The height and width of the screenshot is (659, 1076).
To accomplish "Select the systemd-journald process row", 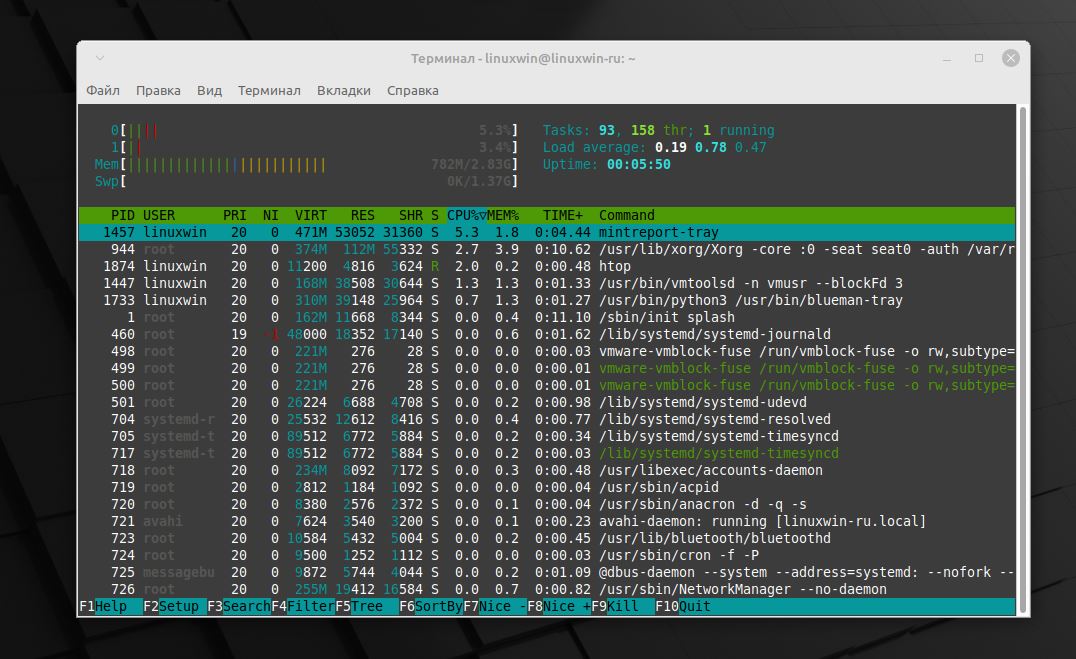I will pyautogui.click(x=547, y=334).
